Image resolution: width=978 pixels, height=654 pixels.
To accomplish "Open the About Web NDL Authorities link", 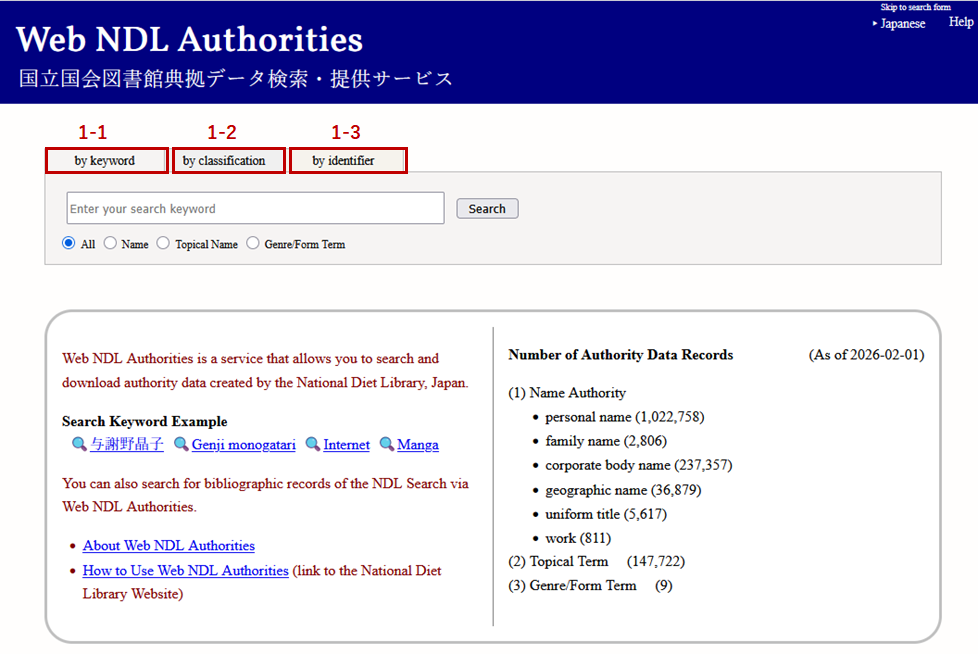I will (168, 546).
